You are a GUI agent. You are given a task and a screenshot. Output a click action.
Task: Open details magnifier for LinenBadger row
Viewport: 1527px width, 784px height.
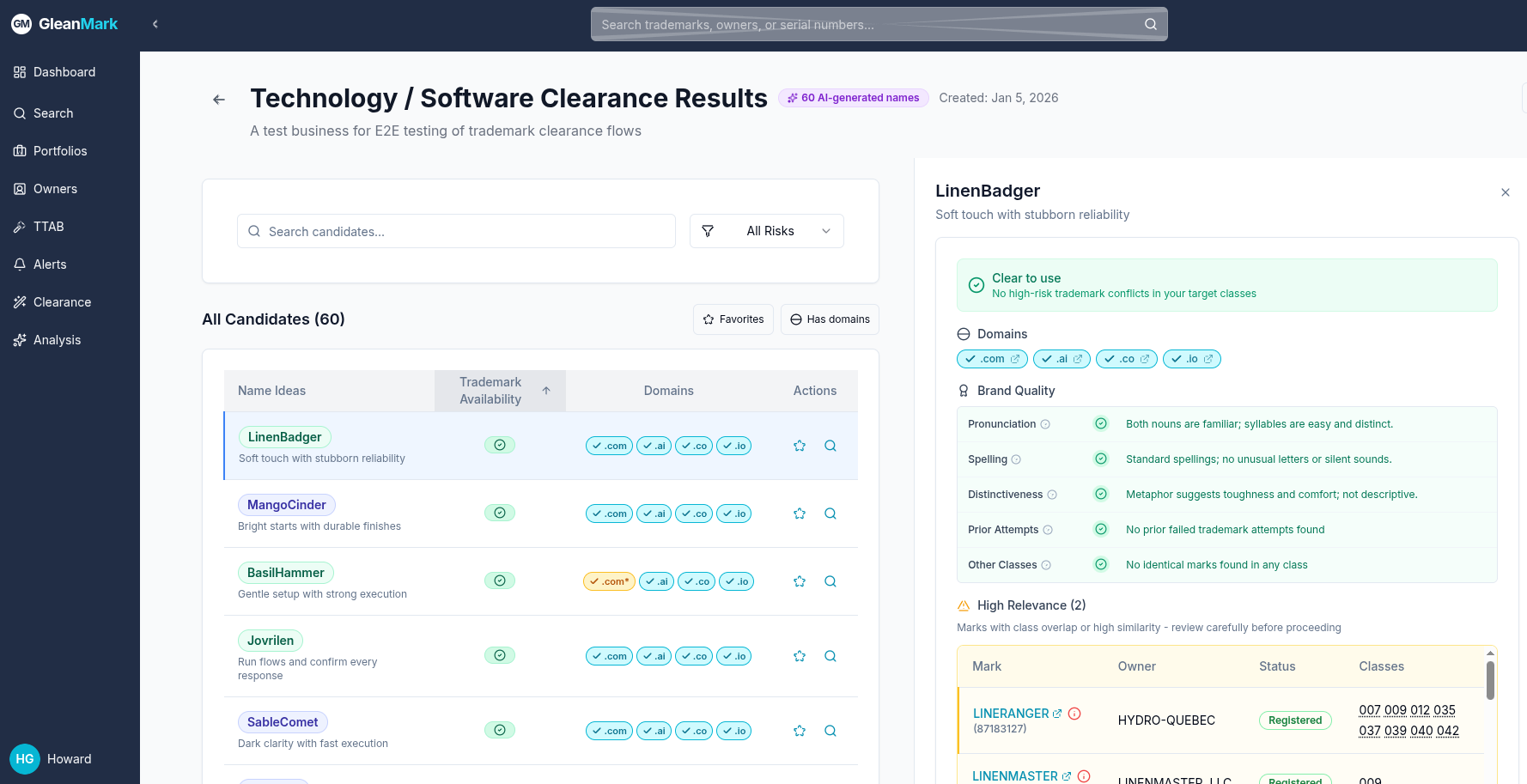830,446
